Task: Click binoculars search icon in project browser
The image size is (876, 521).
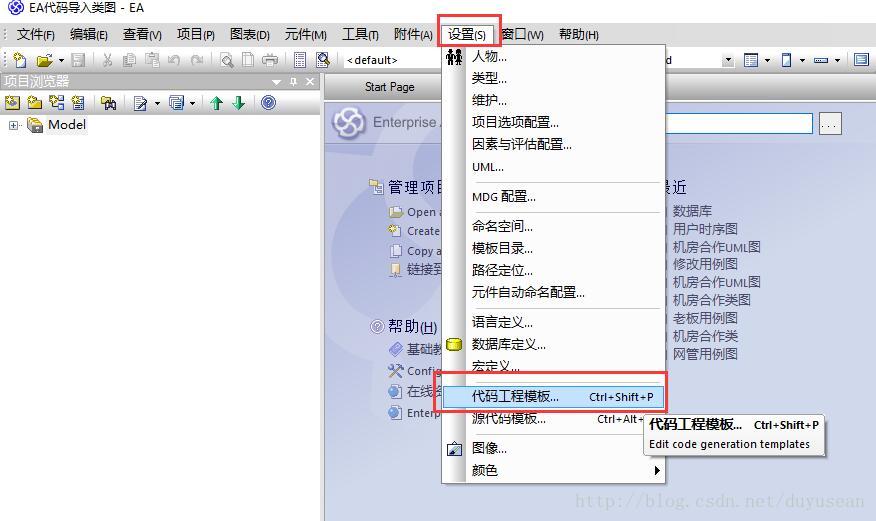Action: coord(108,103)
